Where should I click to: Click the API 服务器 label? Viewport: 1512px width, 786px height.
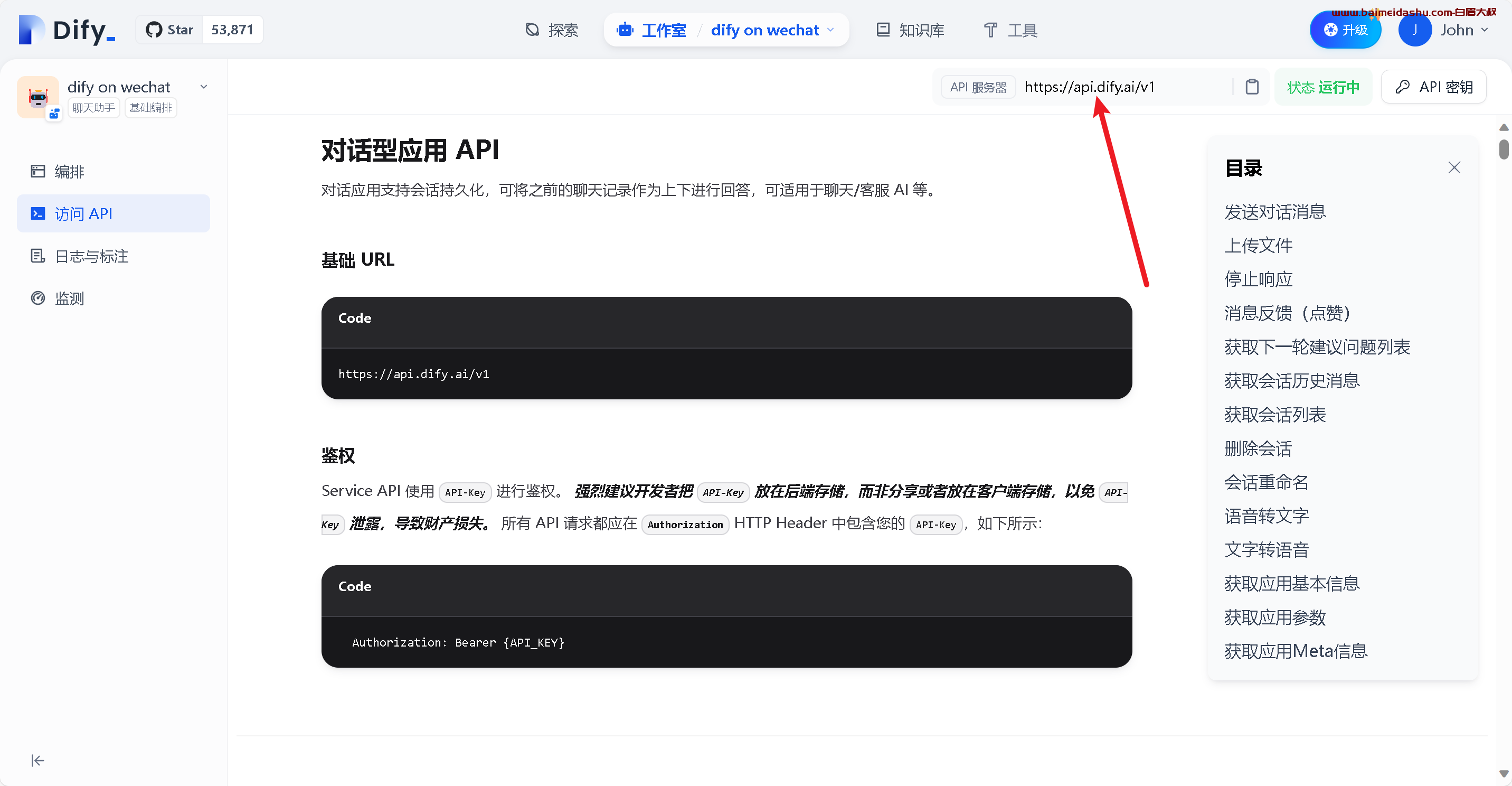coord(978,87)
